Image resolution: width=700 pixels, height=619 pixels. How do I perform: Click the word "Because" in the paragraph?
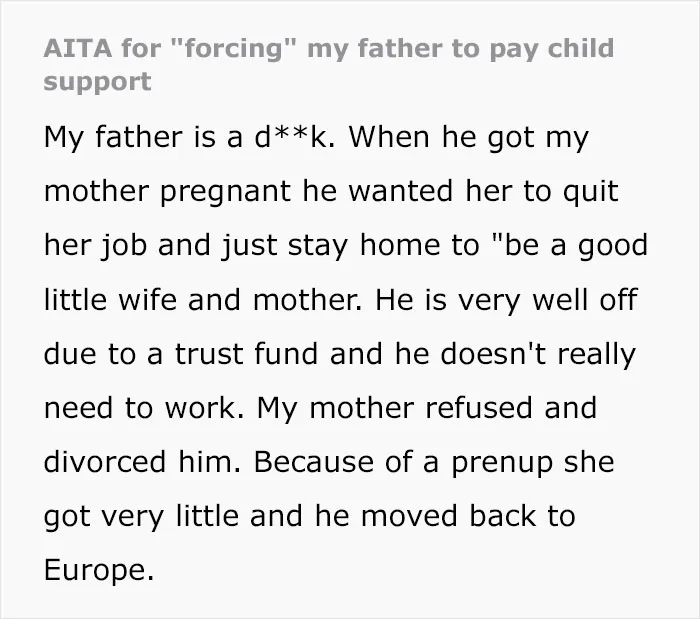(x=313, y=461)
